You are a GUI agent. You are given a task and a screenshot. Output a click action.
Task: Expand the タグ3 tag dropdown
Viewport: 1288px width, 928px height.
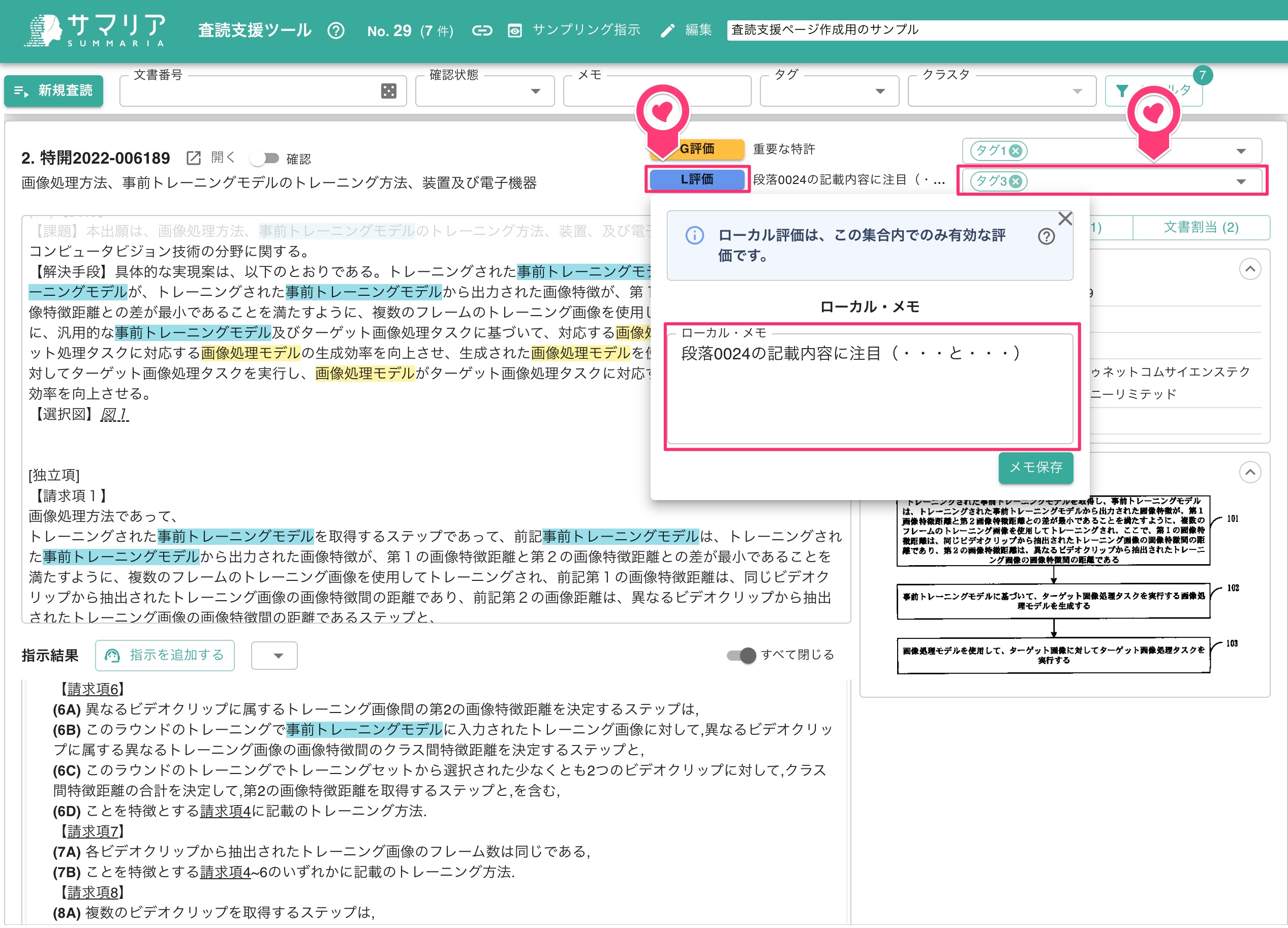1241,182
